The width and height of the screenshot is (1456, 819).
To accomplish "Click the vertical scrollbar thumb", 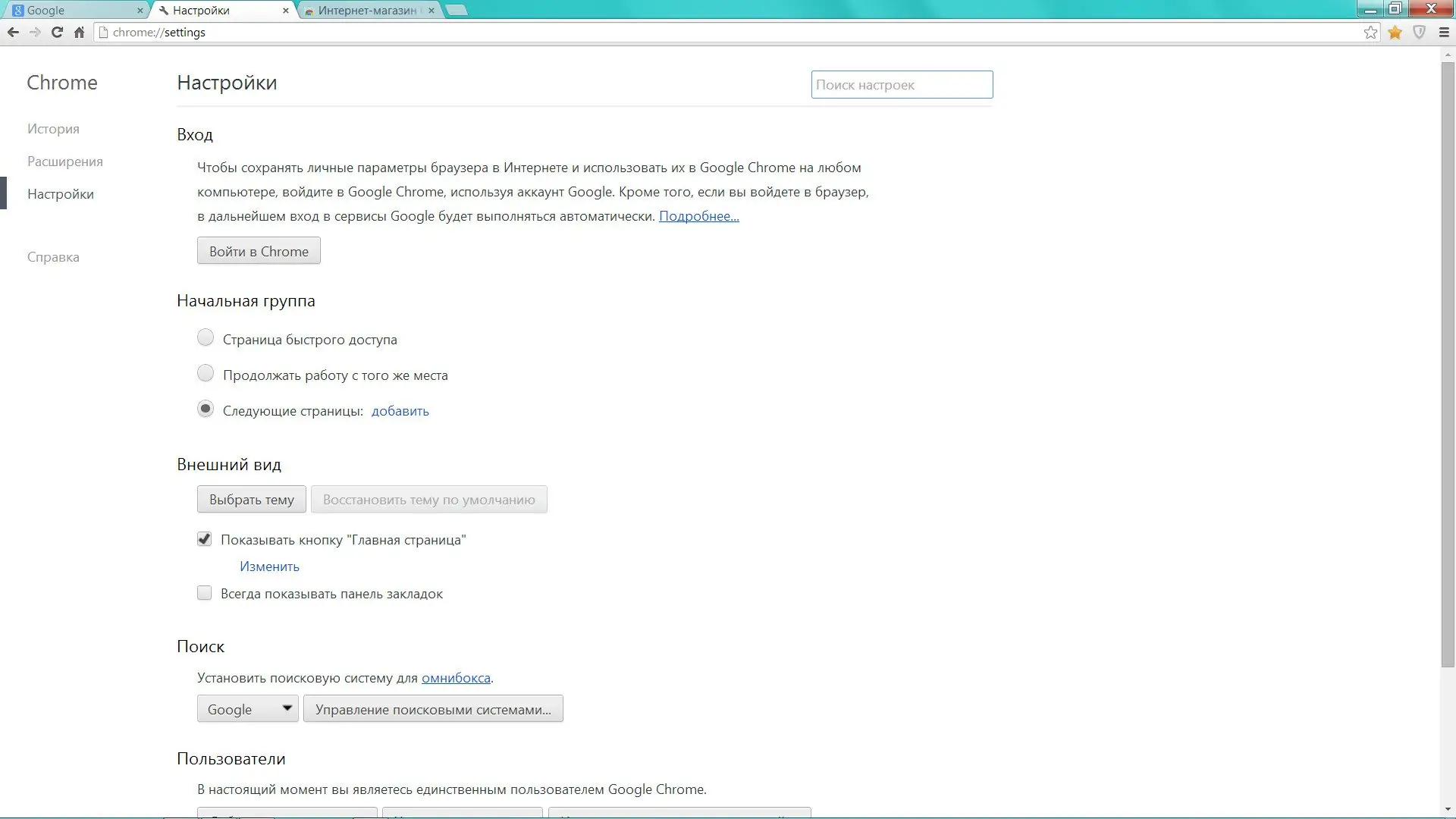I will coord(1448,364).
